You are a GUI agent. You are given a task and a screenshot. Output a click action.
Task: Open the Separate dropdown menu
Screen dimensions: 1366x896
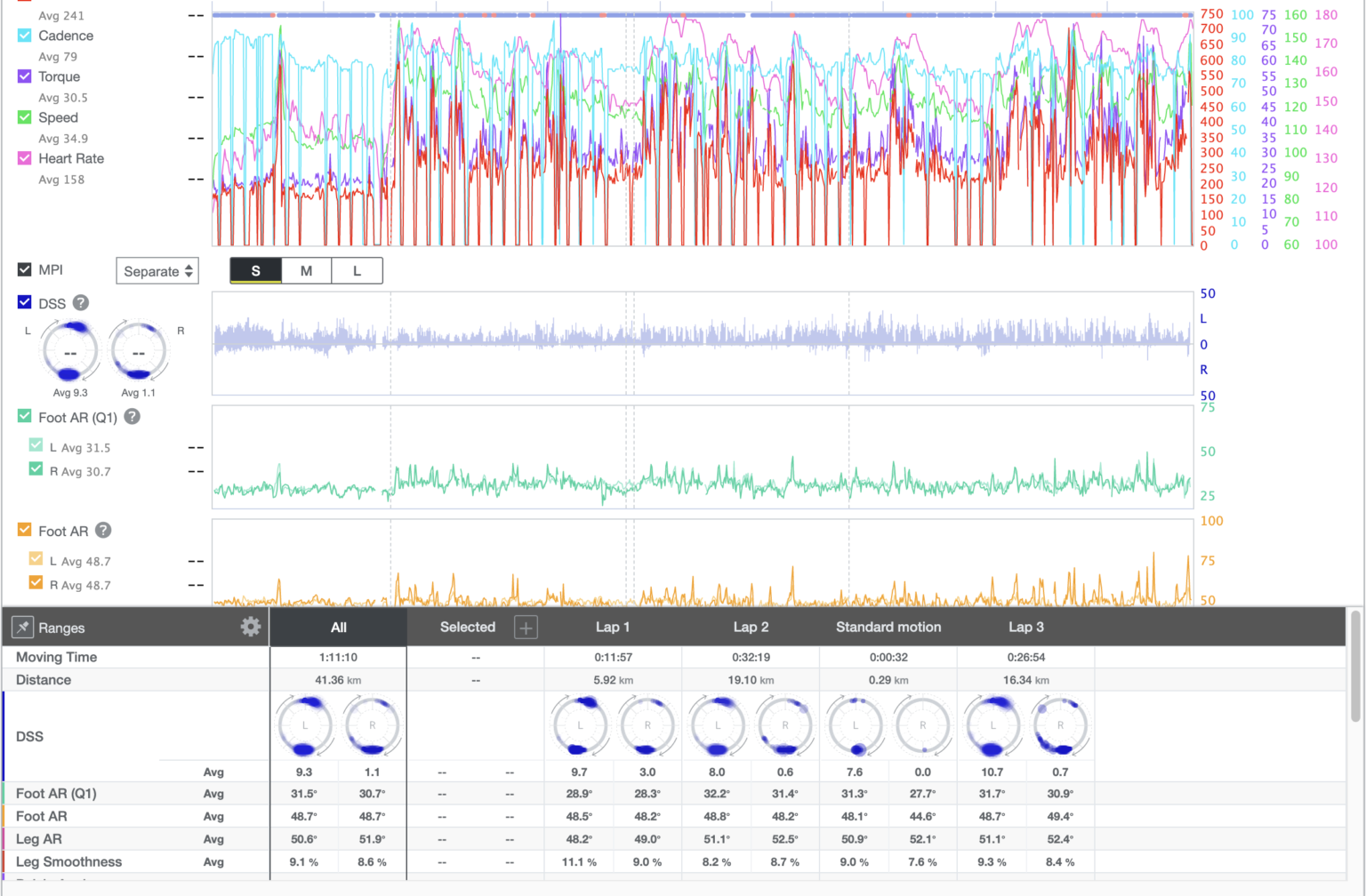coord(157,271)
